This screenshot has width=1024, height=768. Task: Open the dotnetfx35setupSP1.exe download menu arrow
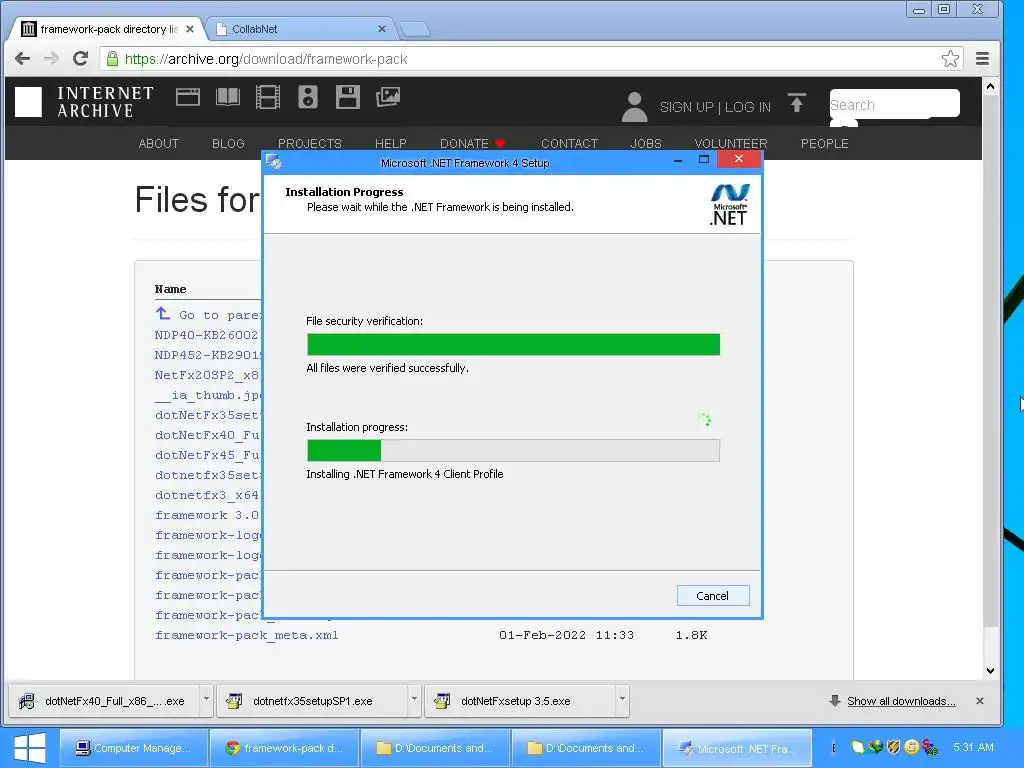tap(414, 699)
